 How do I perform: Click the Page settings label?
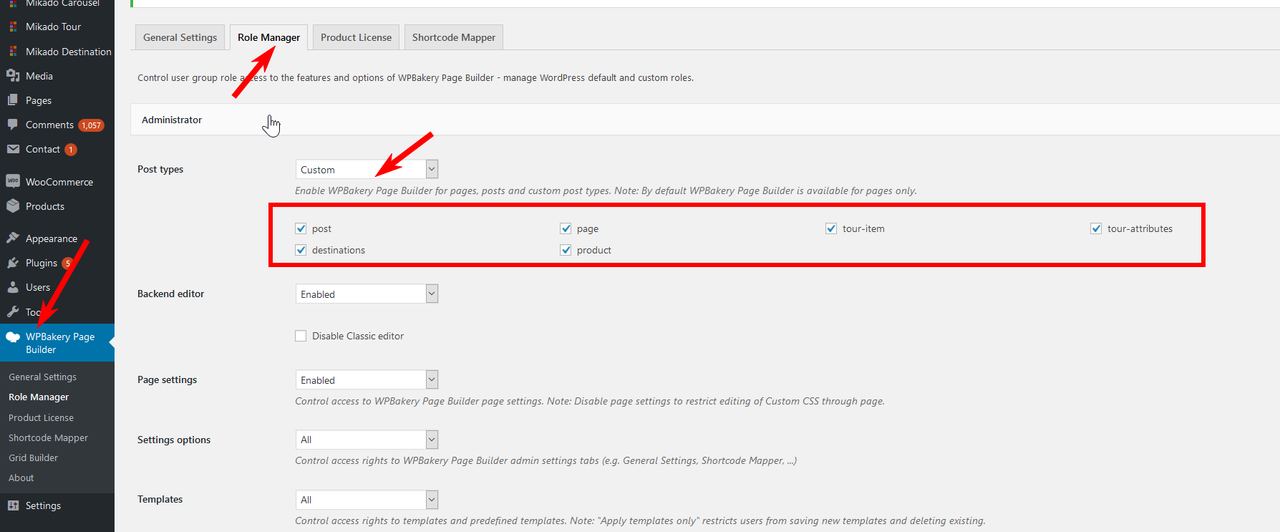(167, 380)
